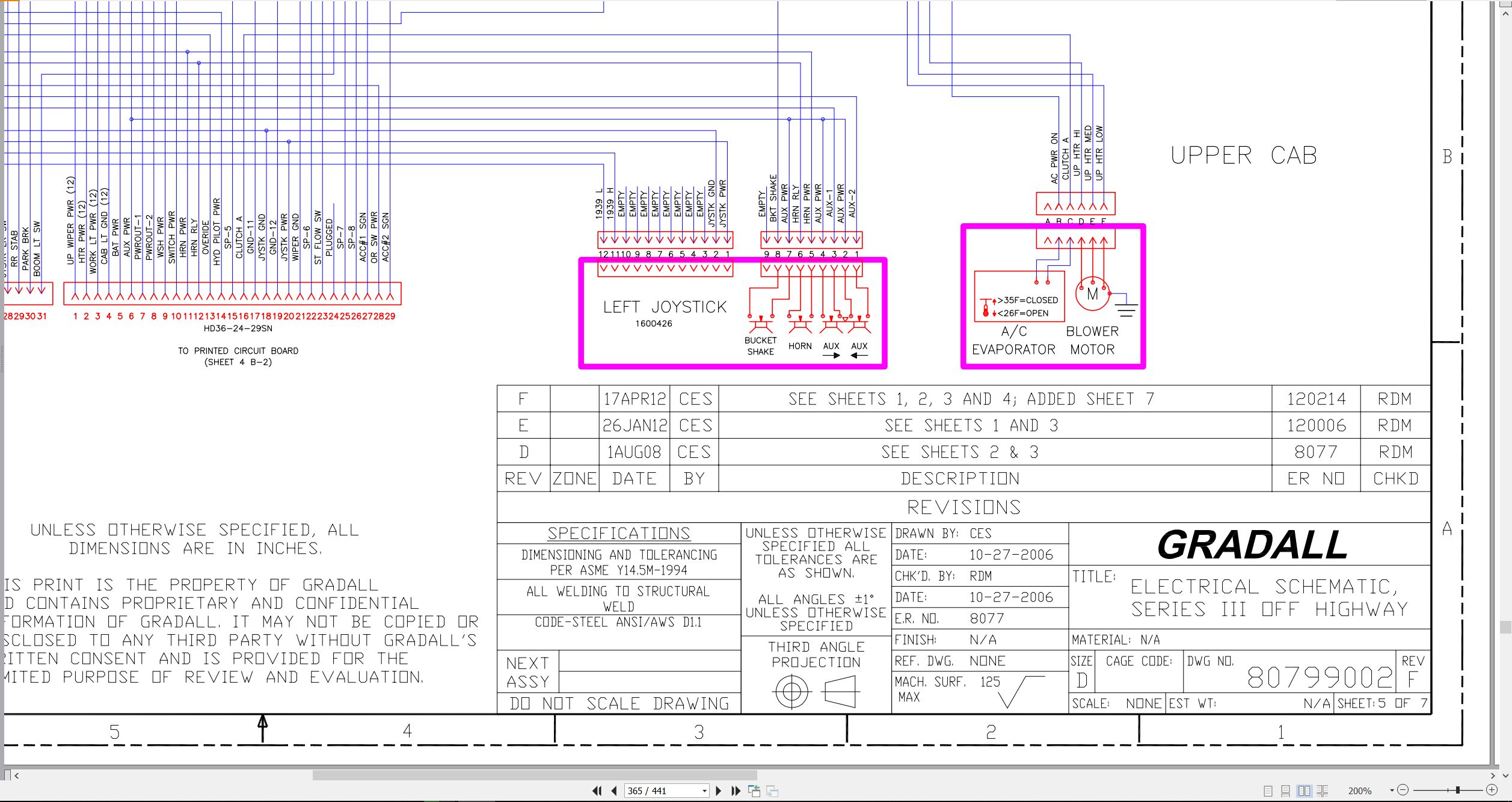Click the MACH. SURF. 125 MAX text
1512x802 pixels.
coord(947,689)
